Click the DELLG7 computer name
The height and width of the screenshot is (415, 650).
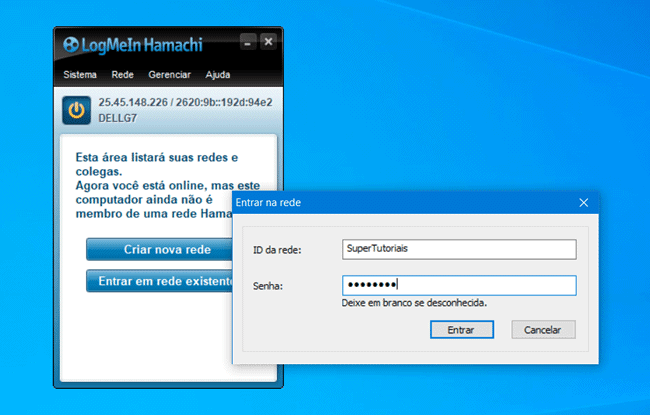119,117
